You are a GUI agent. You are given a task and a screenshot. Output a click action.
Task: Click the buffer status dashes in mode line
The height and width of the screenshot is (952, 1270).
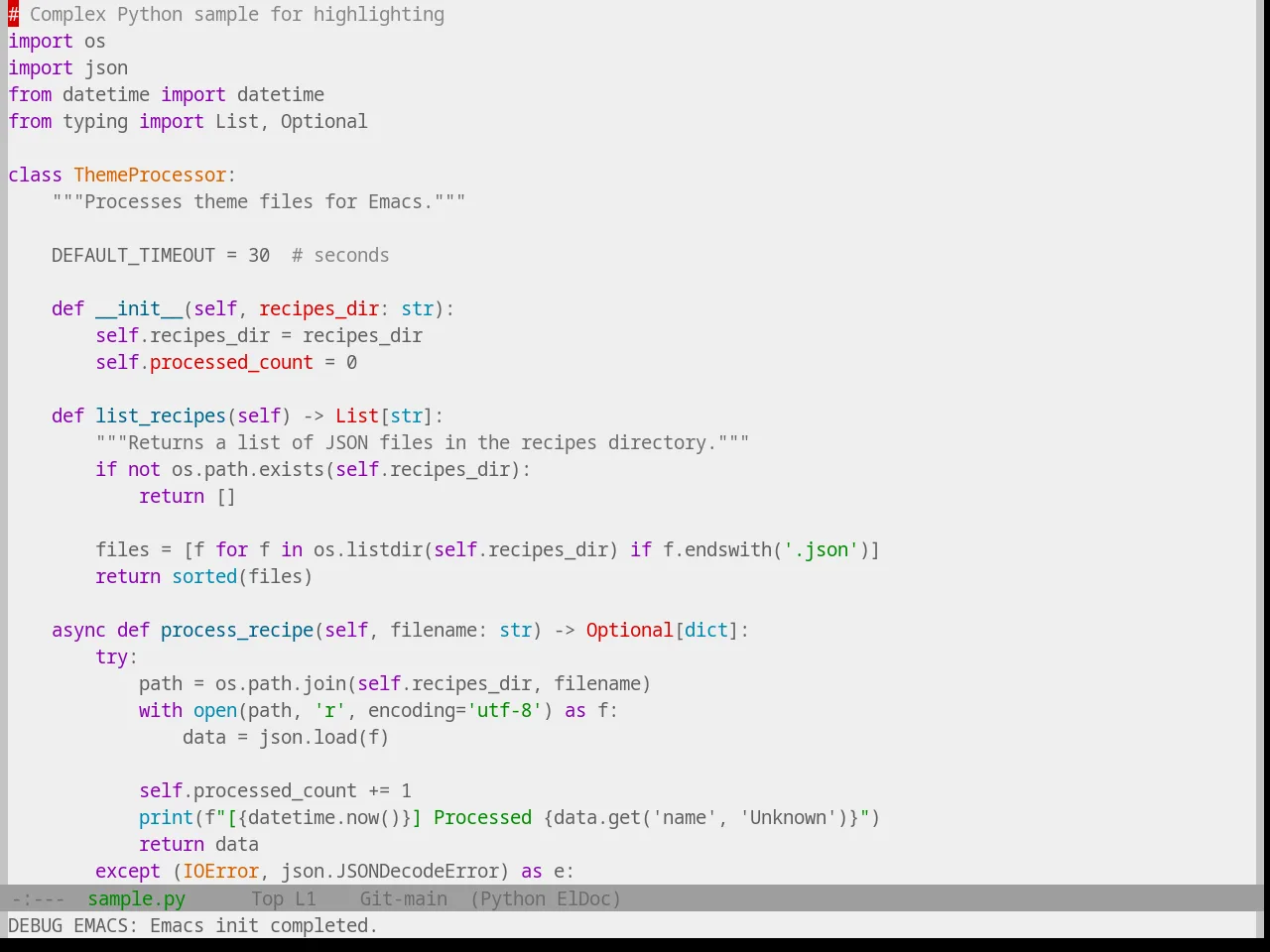[38, 898]
